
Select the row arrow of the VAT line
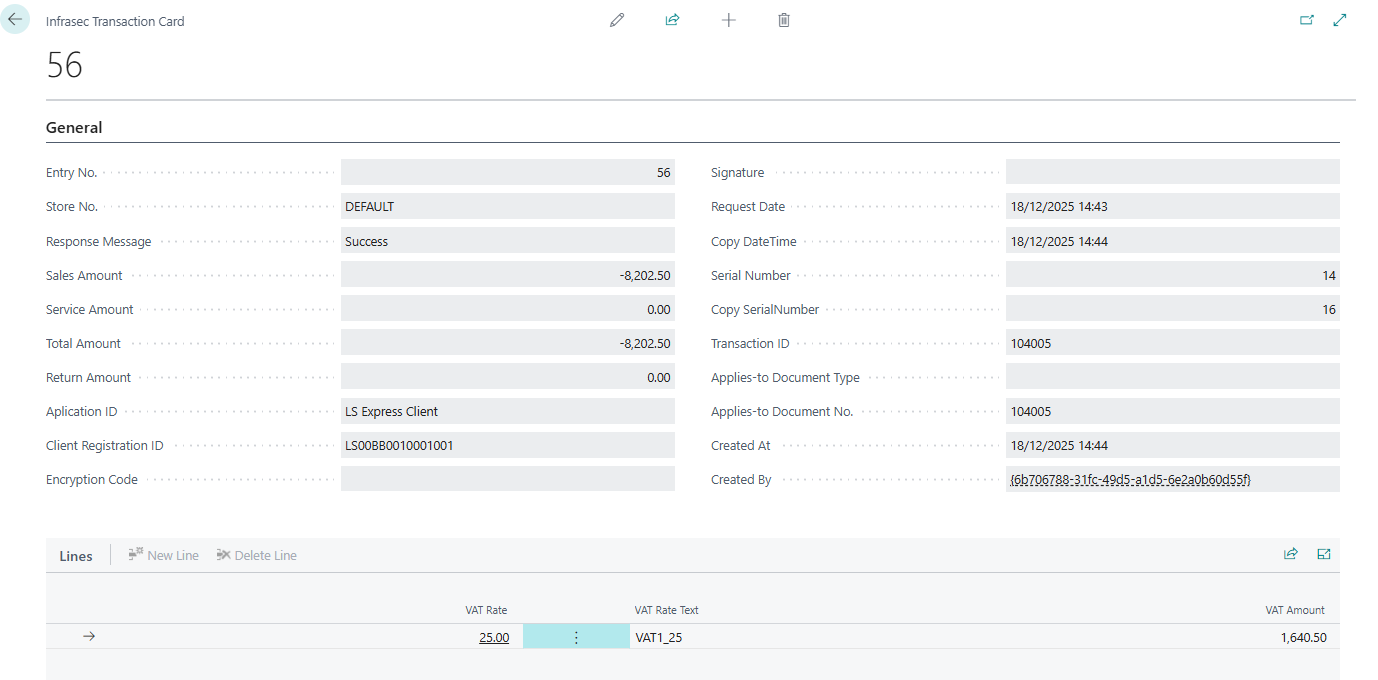click(89, 636)
